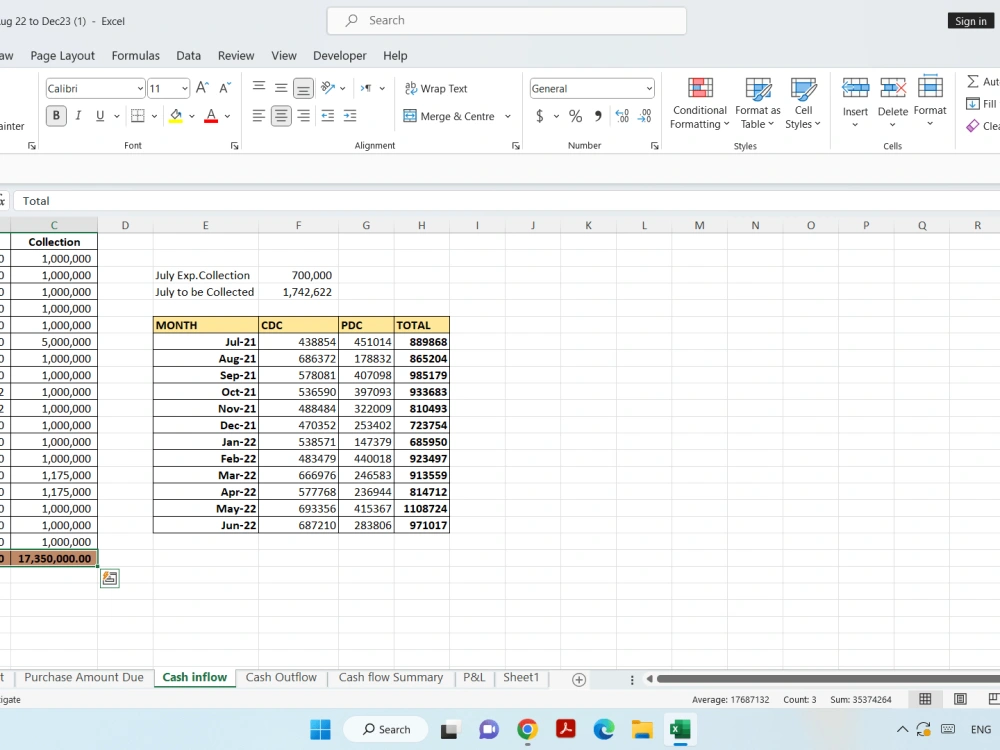Click in the formula bar
Viewport: 1000px width, 750px height.
(507, 201)
